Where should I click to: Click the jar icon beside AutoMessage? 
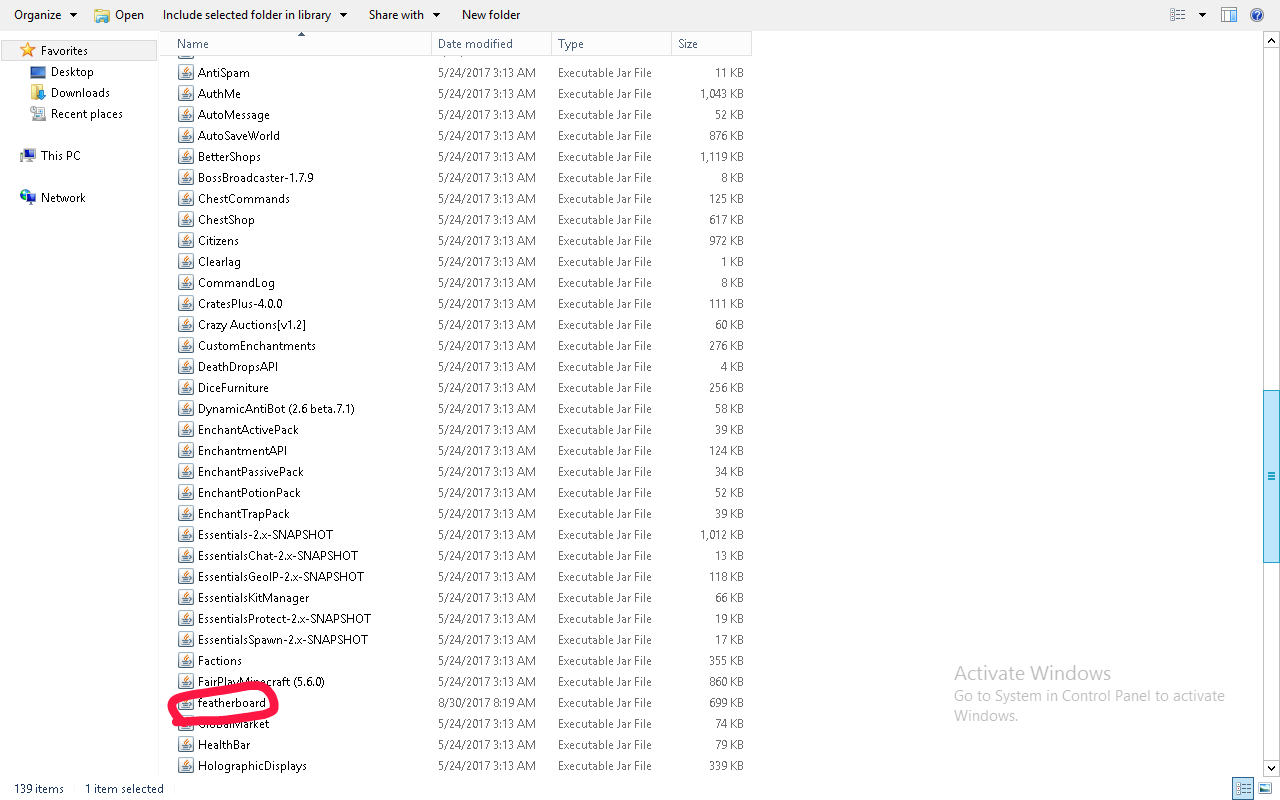point(185,115)
